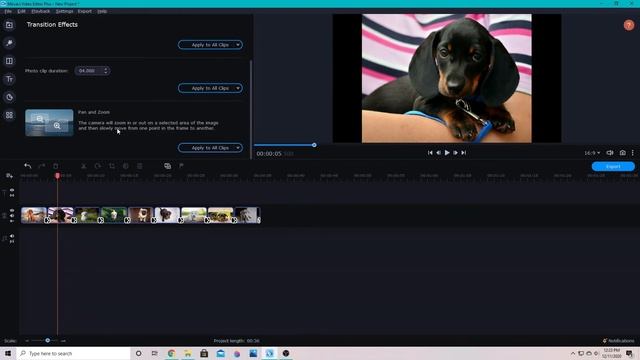This screenshot has height=360, width=640.
Task: Expand Pan and Zoom apply dropdown arrow
Action: pos(238,148)
